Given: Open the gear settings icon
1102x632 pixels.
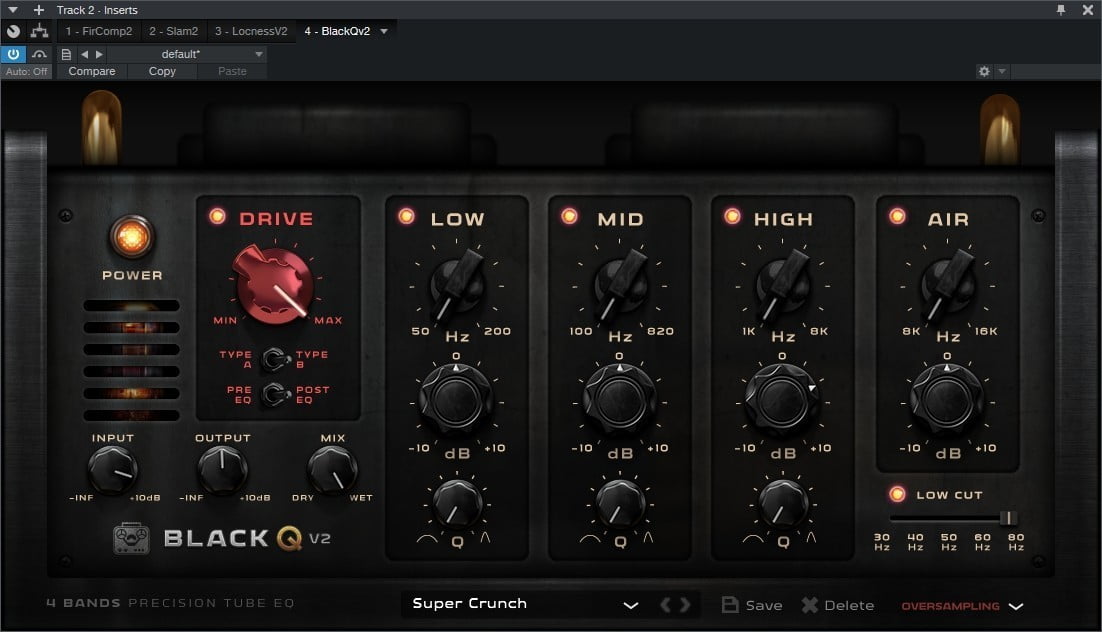Looking at the screenshot, I should click(984, 72).
